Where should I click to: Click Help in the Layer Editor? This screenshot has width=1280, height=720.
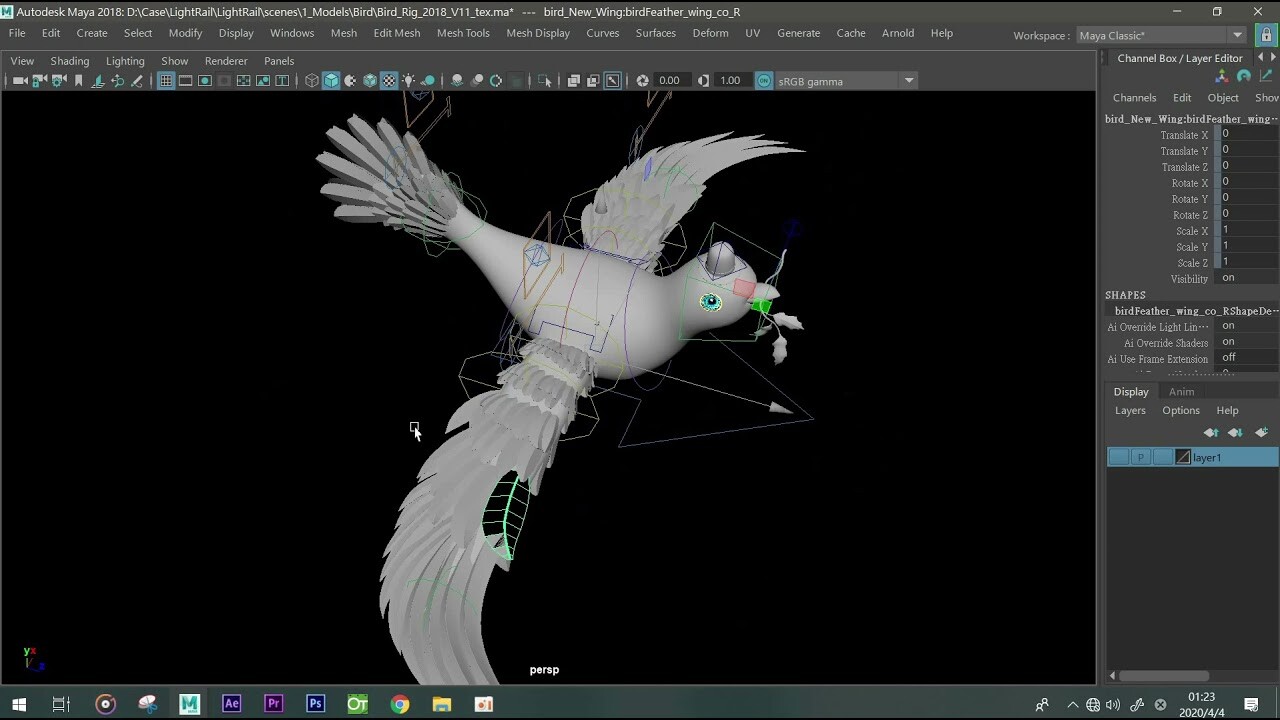click(x=1228, y=411)
